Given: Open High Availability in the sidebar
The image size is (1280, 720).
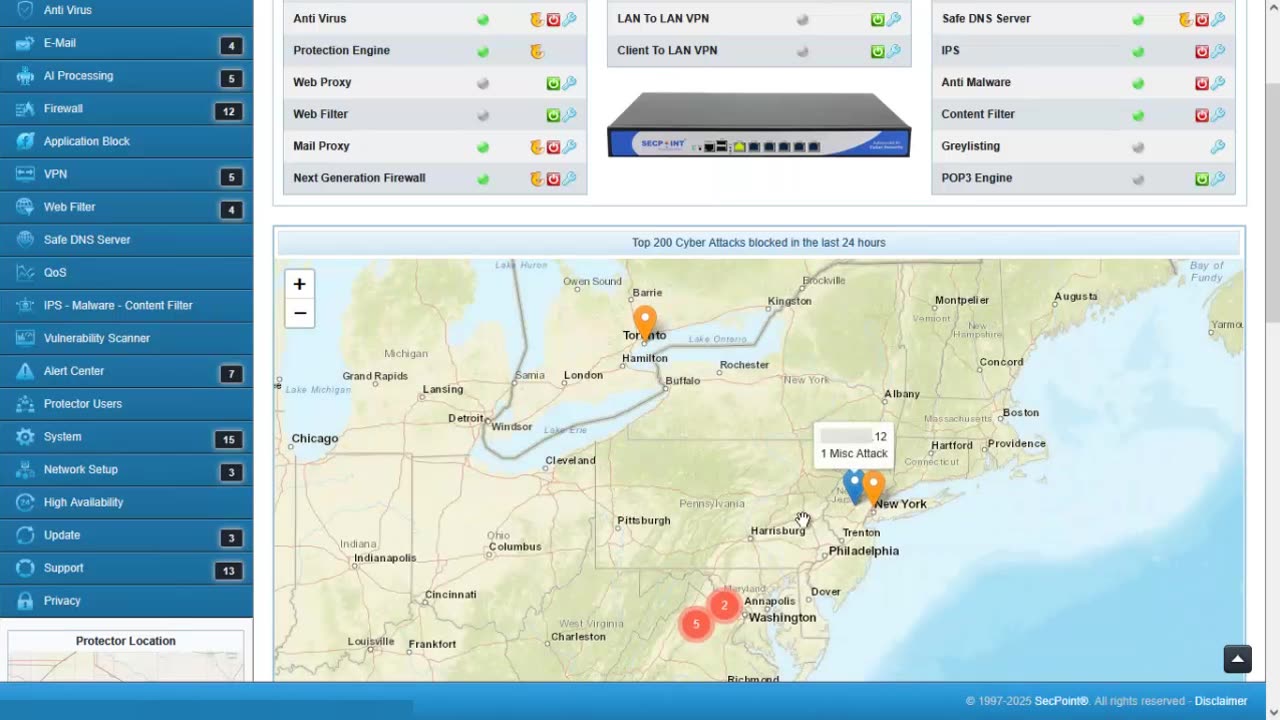Looking at the screenshot, I should (x=126, y=503).
